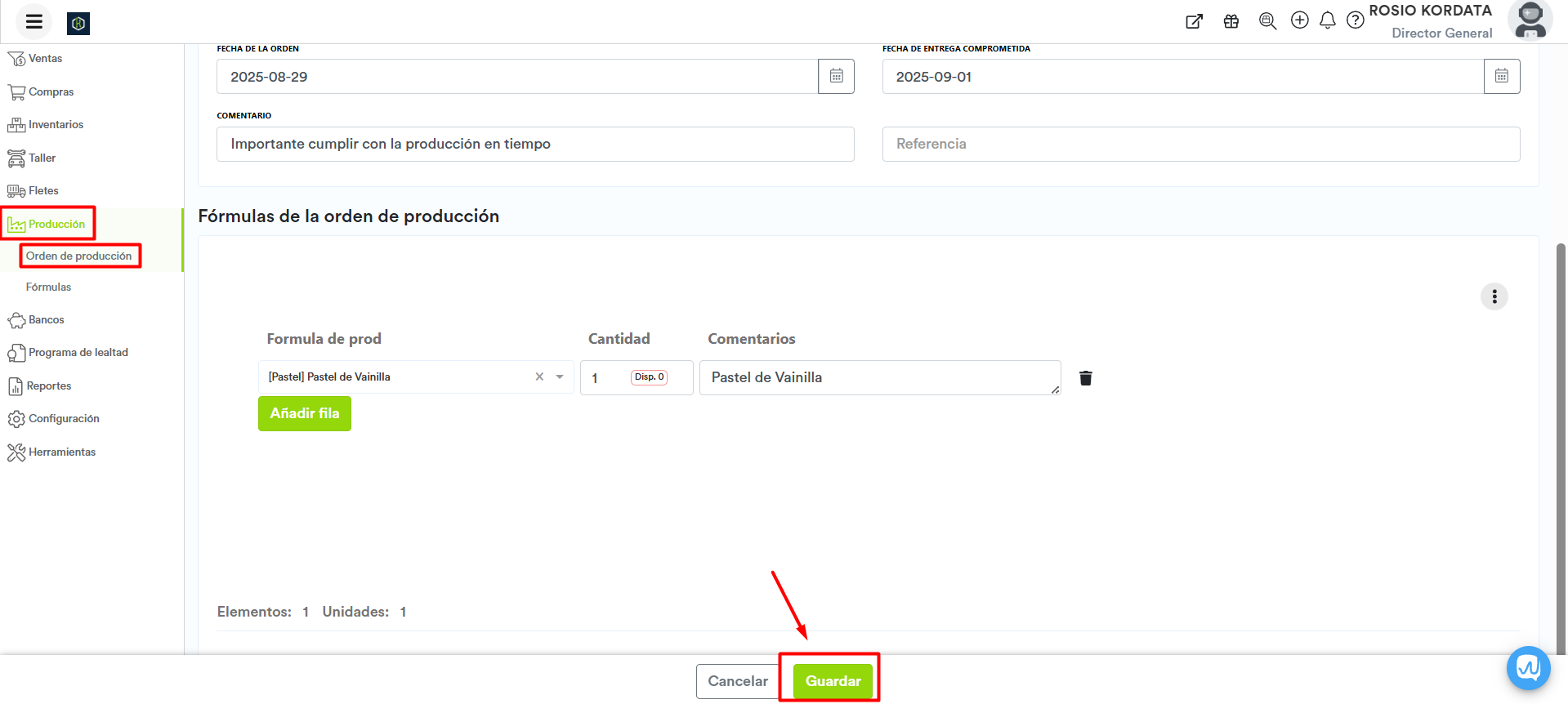1568x704 pixels.
Task: Delete the Pastel de Vainilla row
Action: click(x=1085, y=378)
